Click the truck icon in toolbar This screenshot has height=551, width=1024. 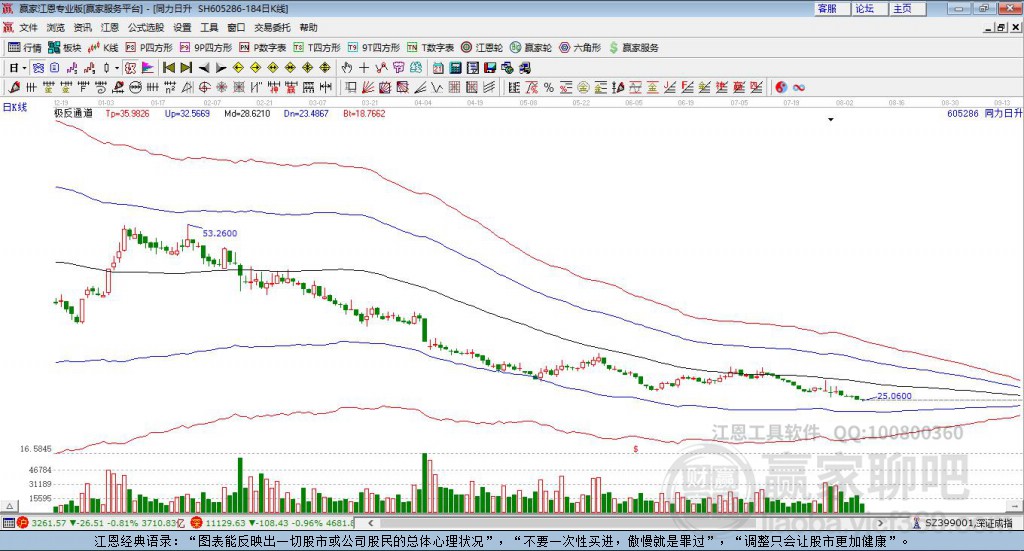click(x=524, y=68)
